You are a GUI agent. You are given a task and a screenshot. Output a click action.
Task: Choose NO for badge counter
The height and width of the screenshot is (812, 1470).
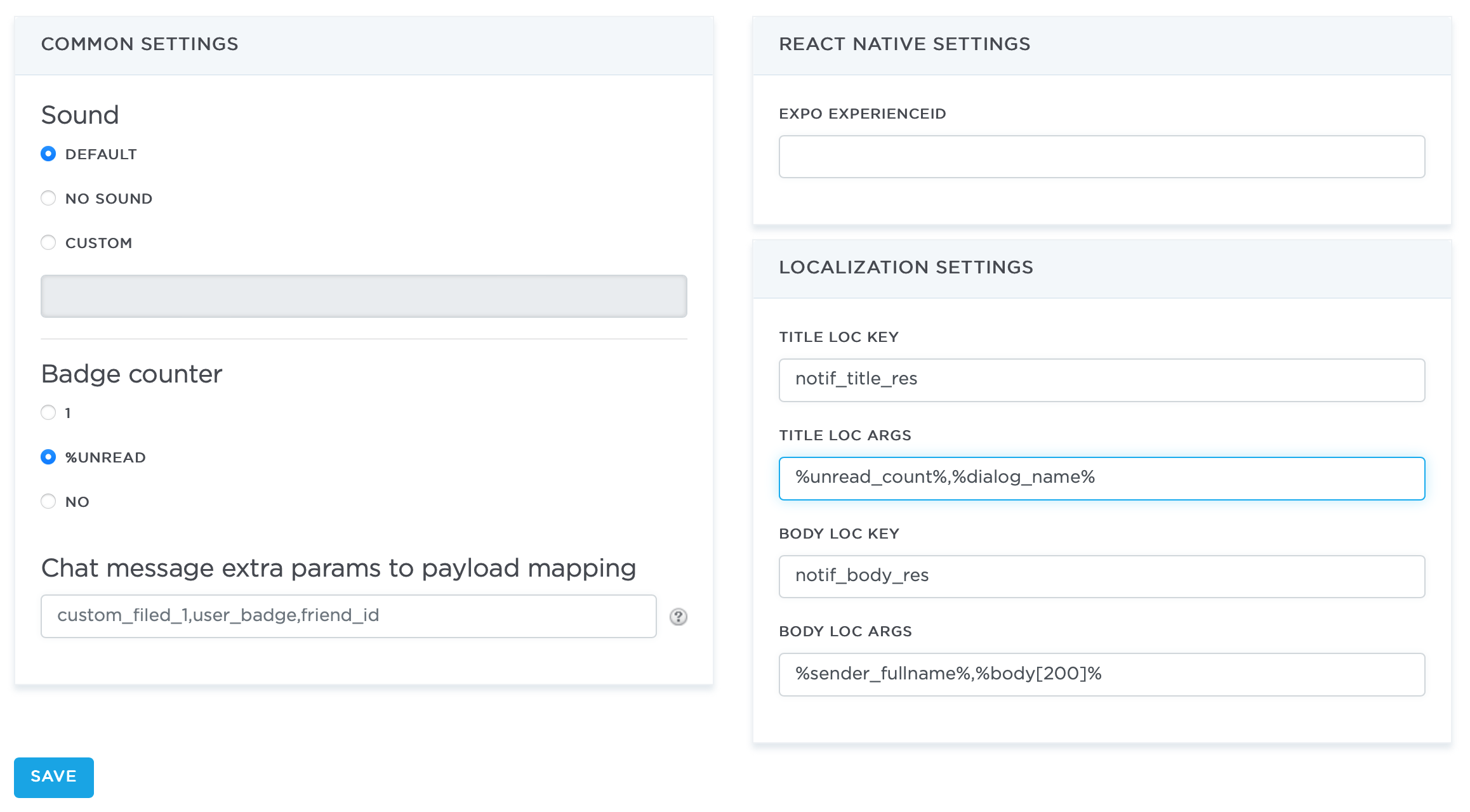pyautogui.click(x=48, y=502)
